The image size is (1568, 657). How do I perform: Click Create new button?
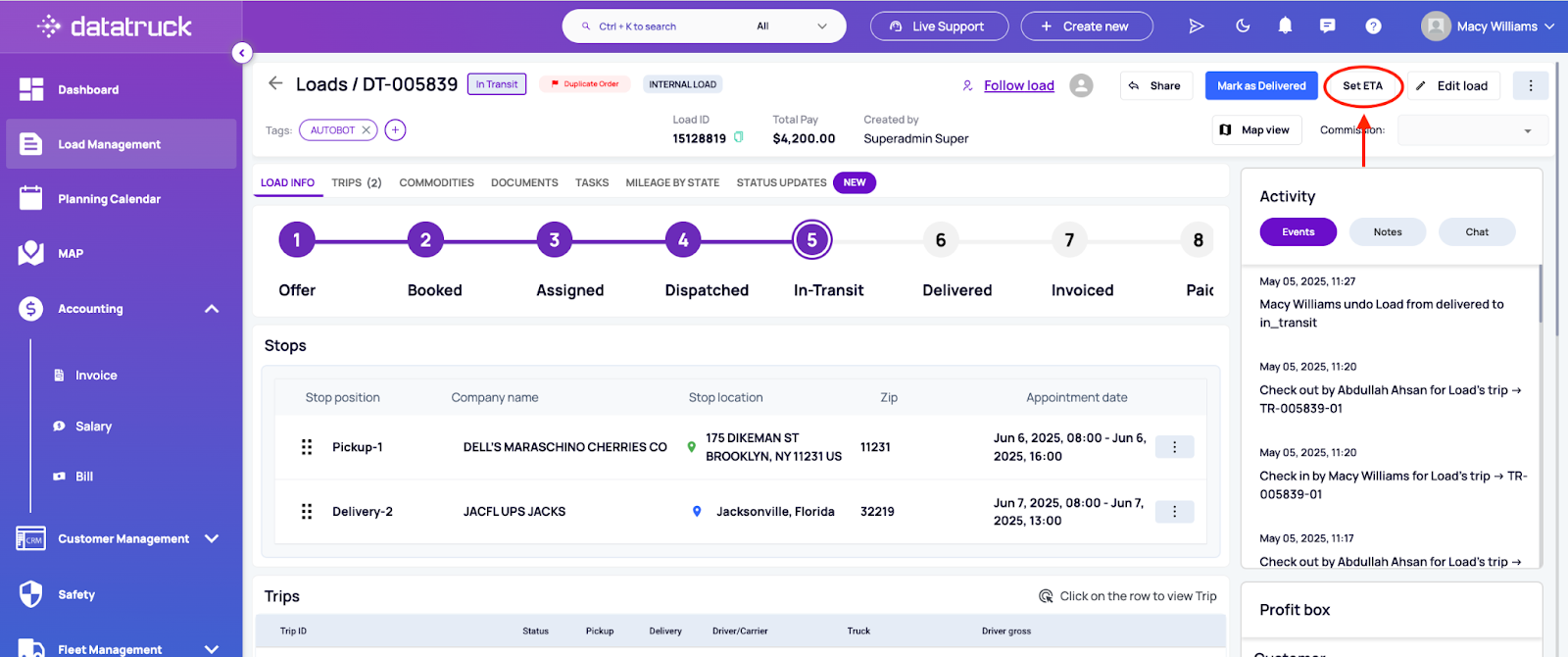[x=1087, y=26]
